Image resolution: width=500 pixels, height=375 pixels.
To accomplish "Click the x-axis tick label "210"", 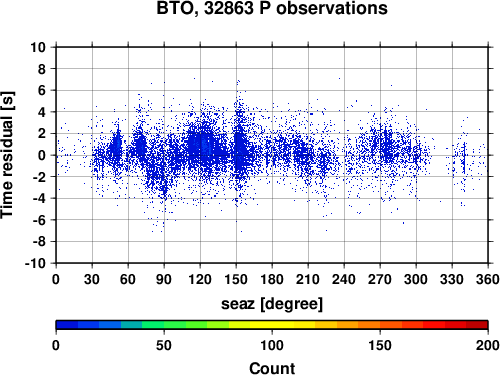I will [x=308, y=279].
